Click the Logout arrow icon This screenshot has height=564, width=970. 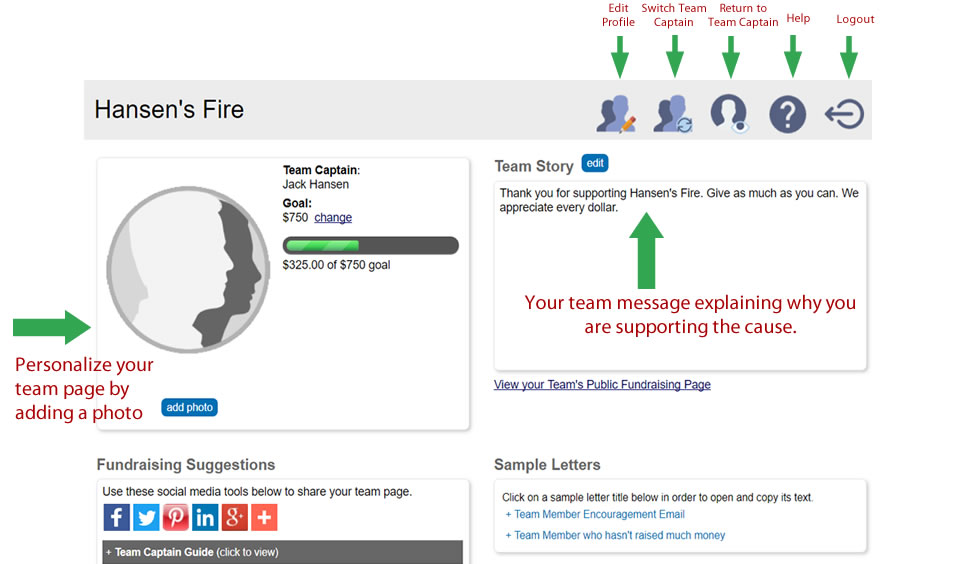pyautogui.click(x=844, y=114)
